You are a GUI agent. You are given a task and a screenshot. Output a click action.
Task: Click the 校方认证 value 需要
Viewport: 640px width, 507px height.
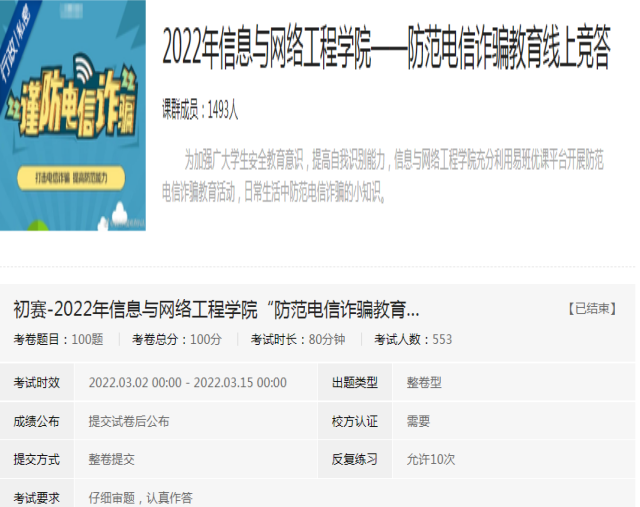point(418,422)
